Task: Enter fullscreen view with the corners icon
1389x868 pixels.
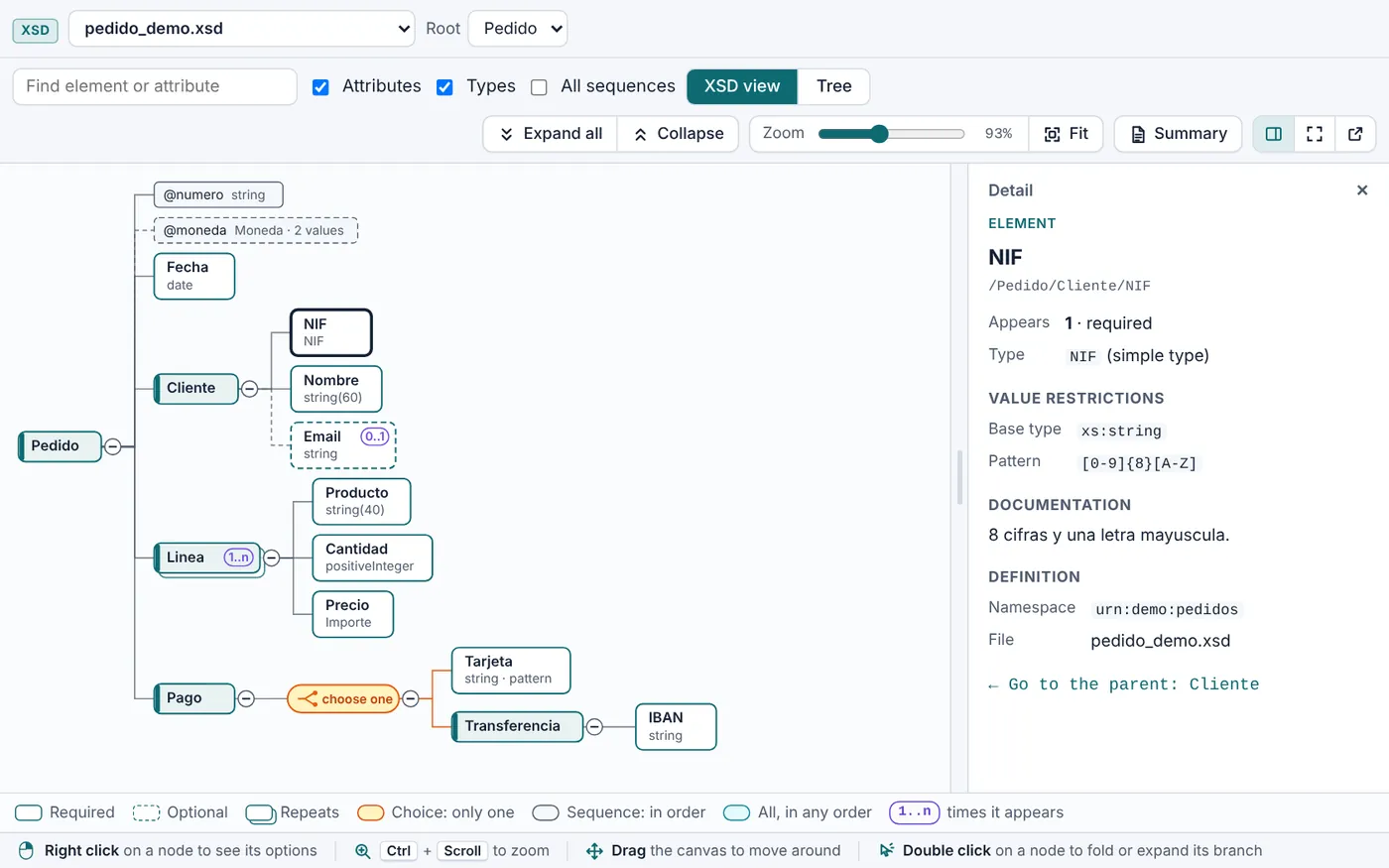Action: pos(1315,134)
